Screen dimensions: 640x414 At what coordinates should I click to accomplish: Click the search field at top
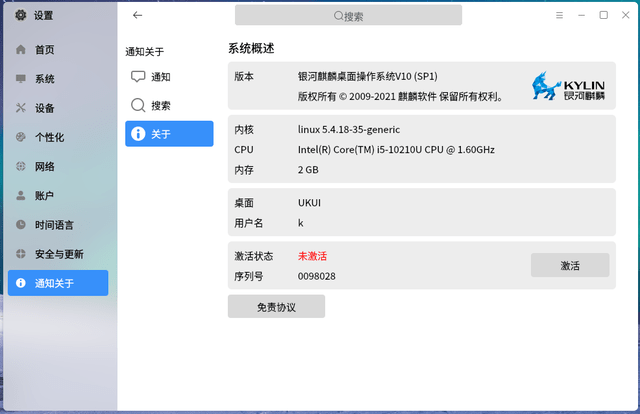(348, 16)
